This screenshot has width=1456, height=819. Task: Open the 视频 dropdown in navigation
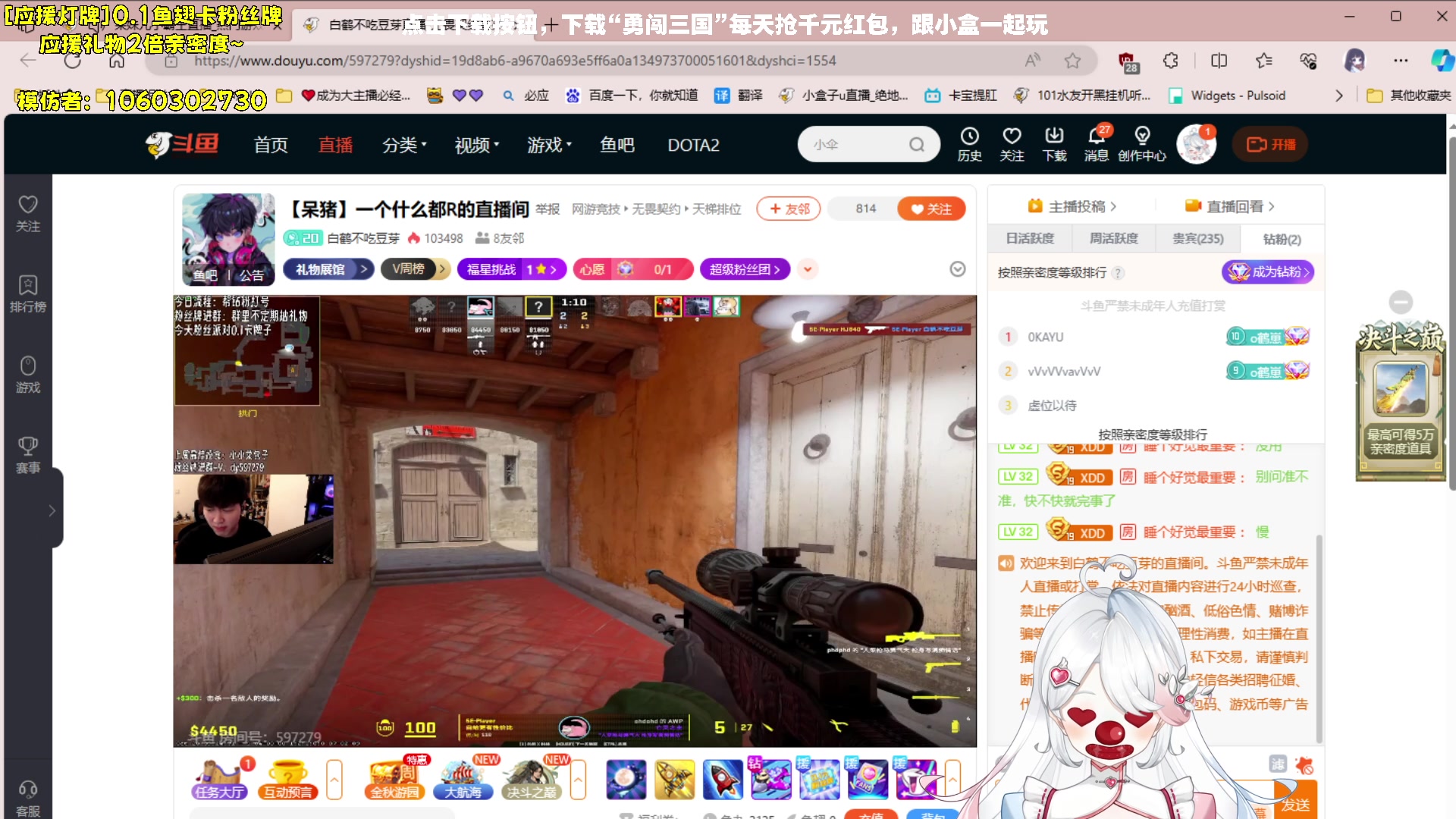(x=476, y=146)
